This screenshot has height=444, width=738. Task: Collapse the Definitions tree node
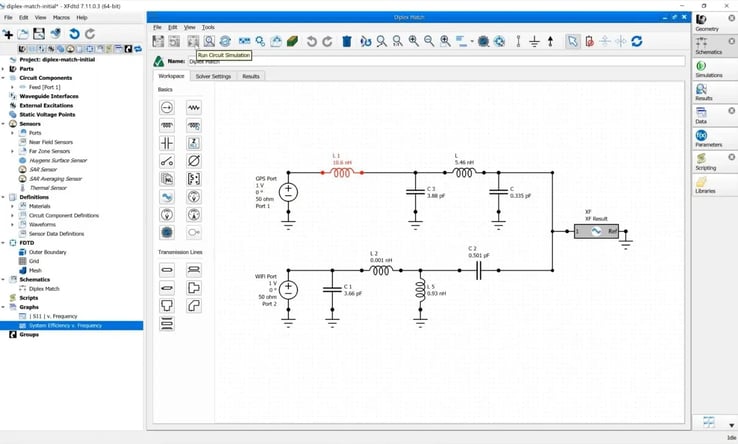pos(5,197)
